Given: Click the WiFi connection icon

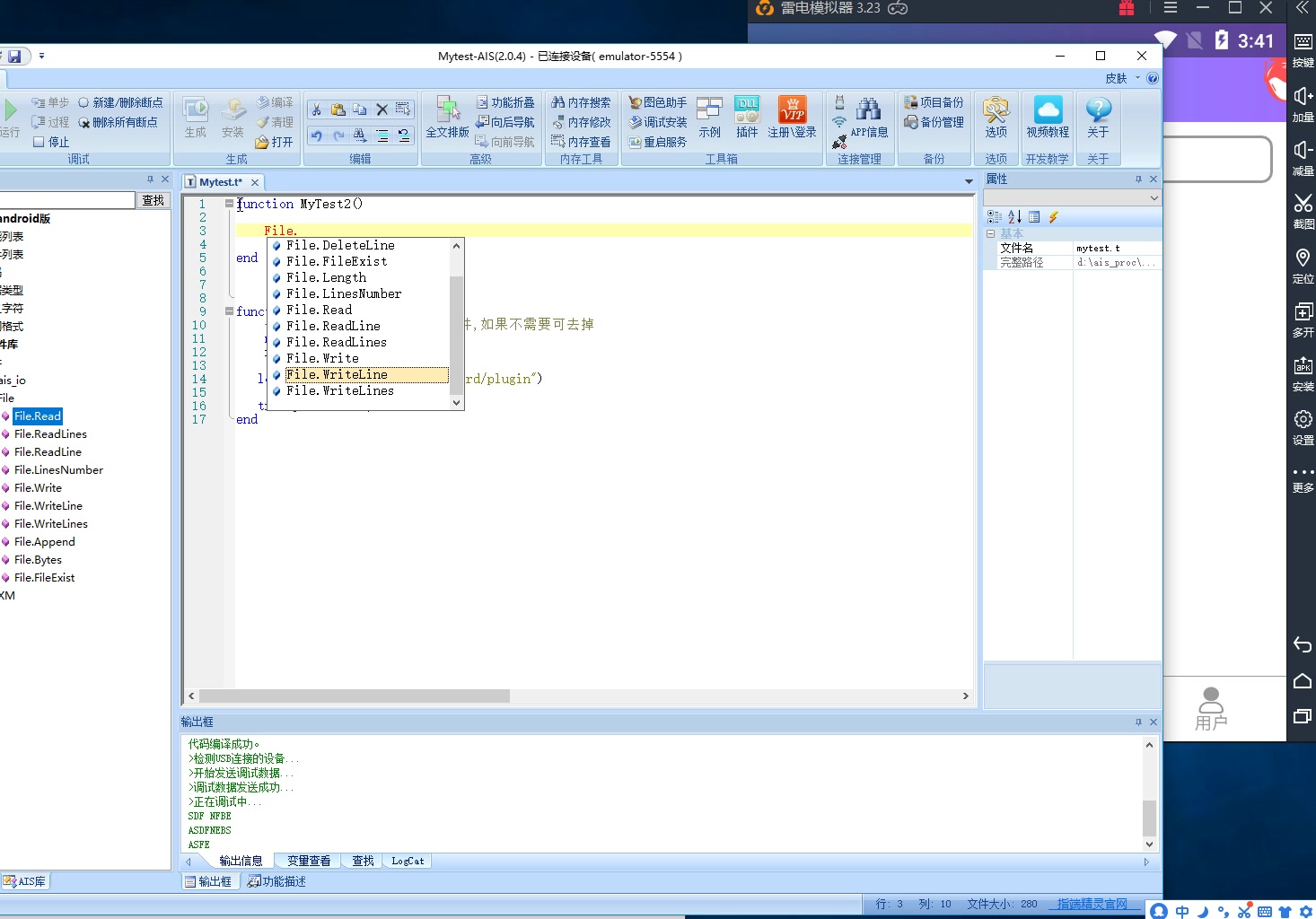Looking at the screenshot, I should click(839, 122).
